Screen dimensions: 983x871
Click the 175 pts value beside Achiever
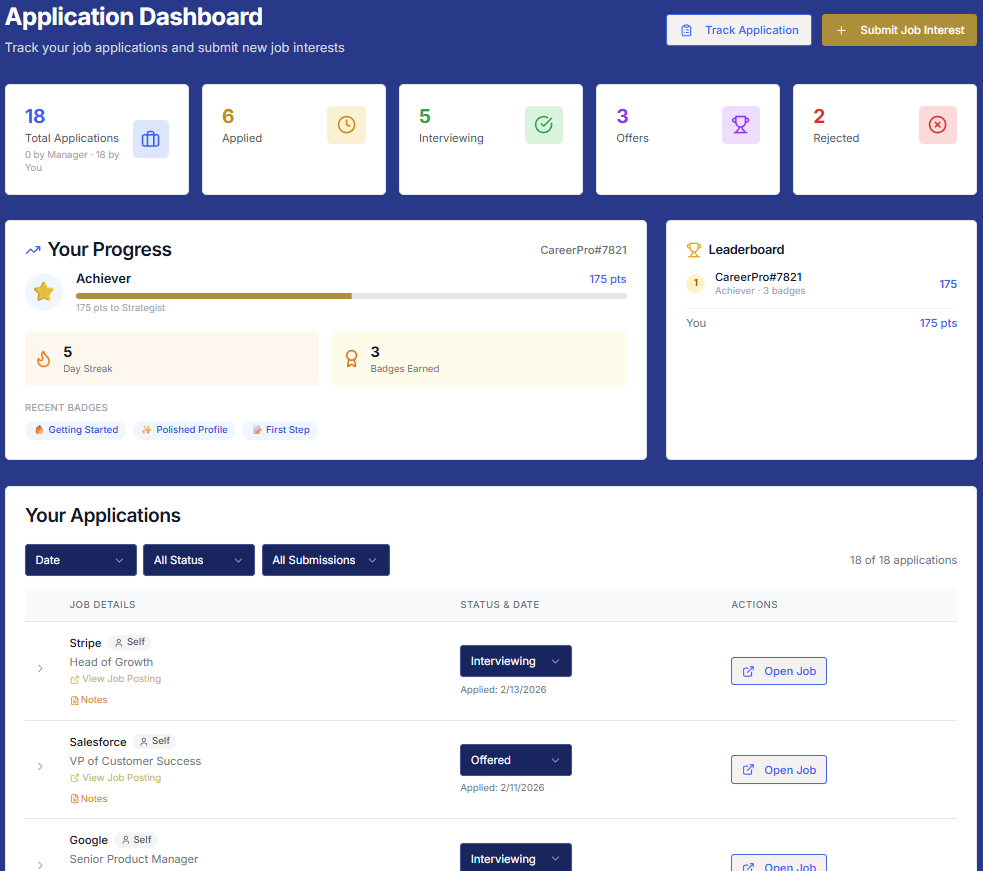[607, 279]
